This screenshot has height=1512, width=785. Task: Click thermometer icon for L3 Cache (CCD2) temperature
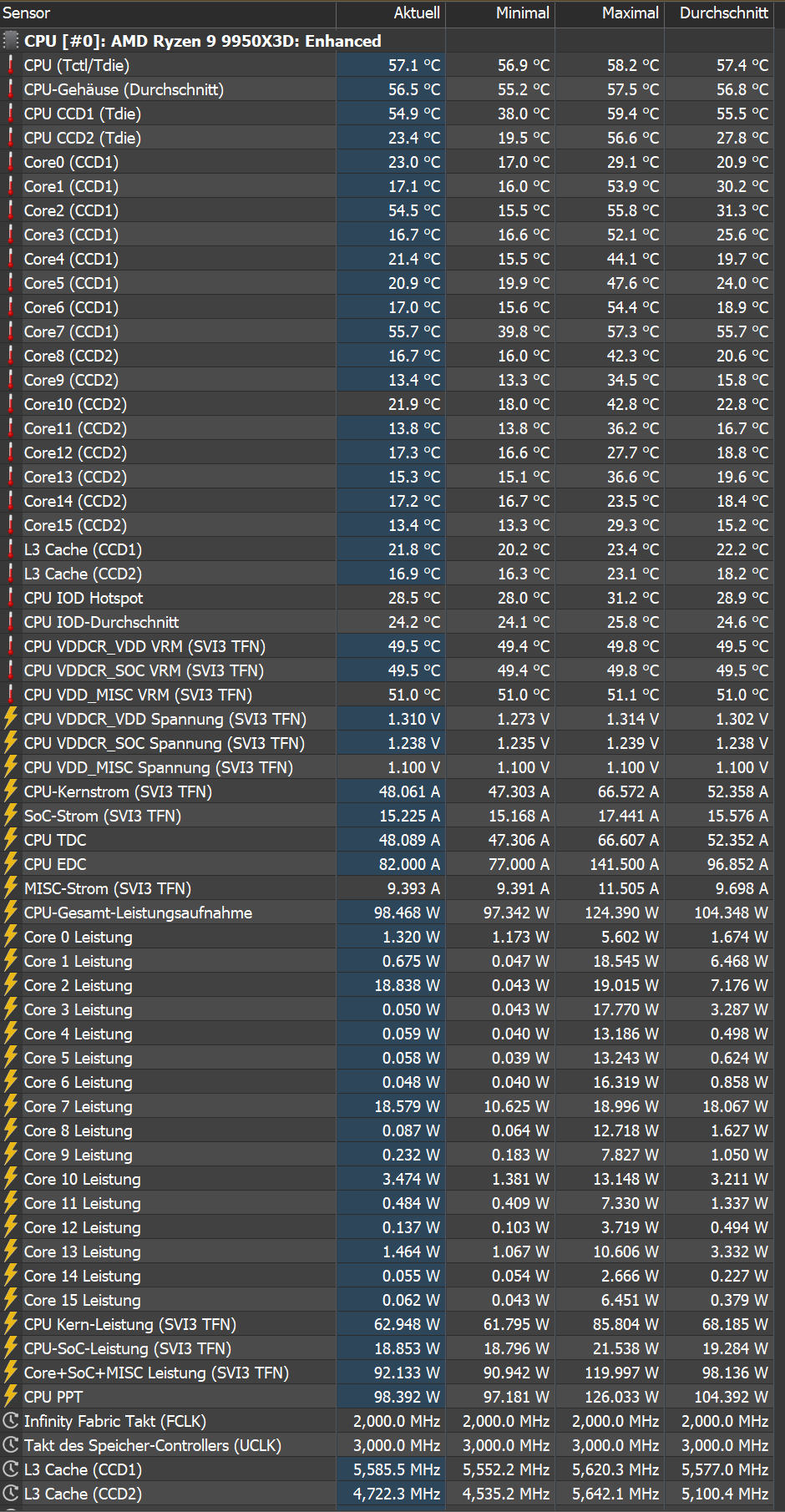click(x=11, y=574)
